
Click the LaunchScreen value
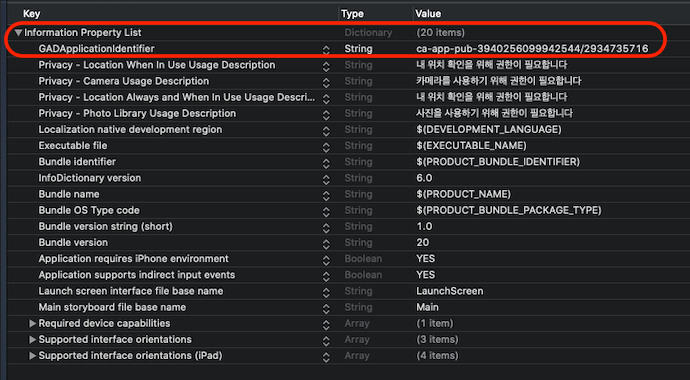tap(450, 291)
